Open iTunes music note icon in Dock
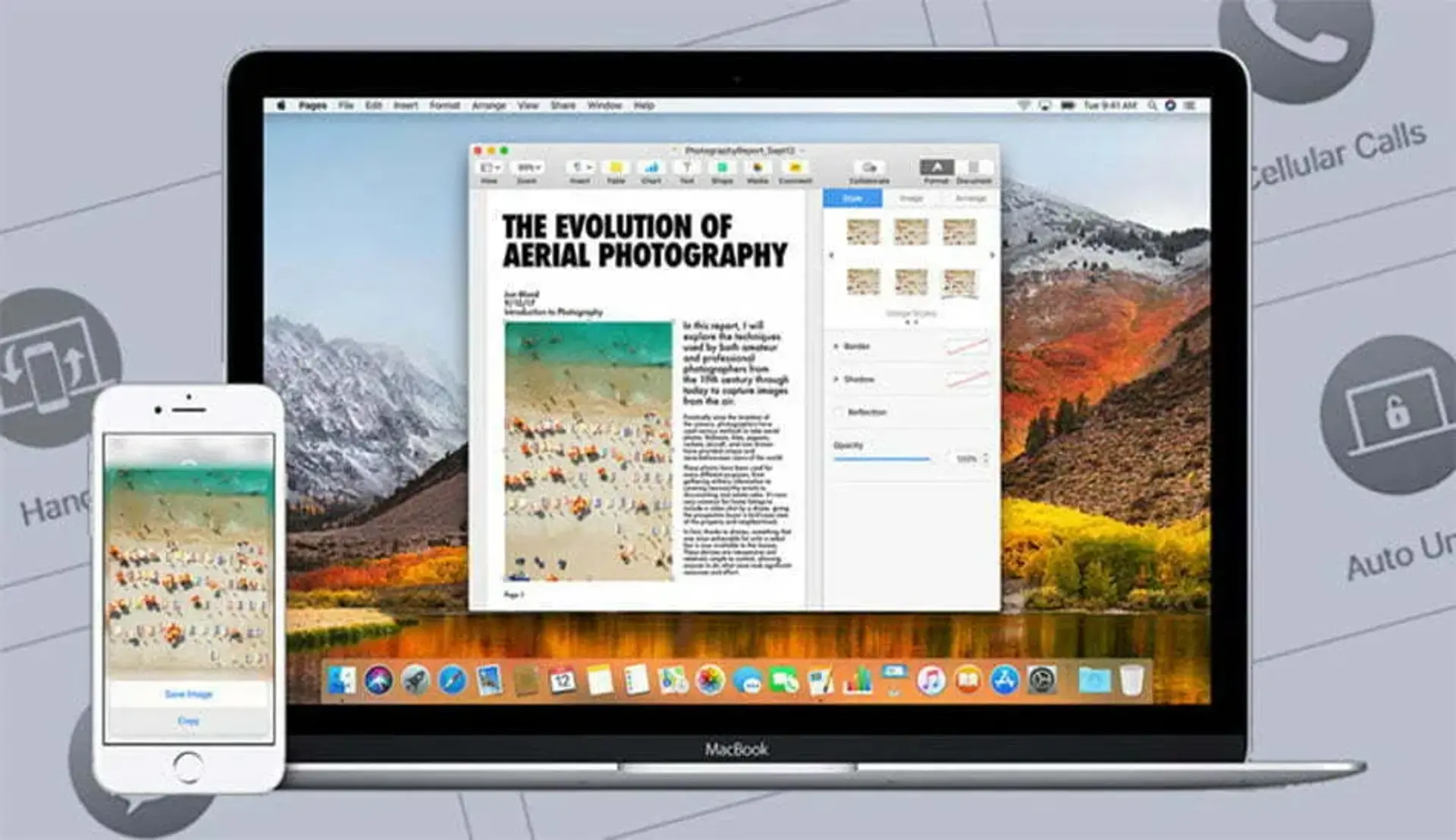Image resolution: width=1456 pixels, height=840 pixels. (x=930, y=680)
